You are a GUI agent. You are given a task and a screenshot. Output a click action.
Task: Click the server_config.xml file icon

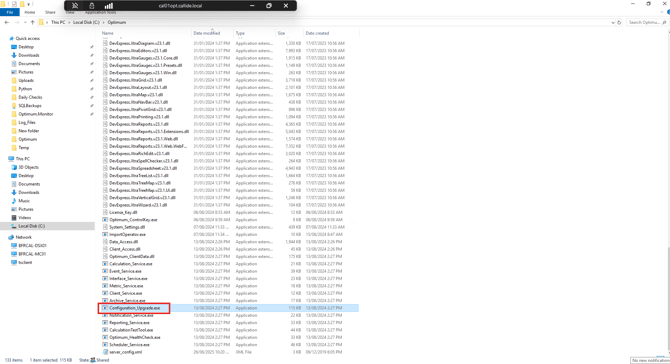105,352
